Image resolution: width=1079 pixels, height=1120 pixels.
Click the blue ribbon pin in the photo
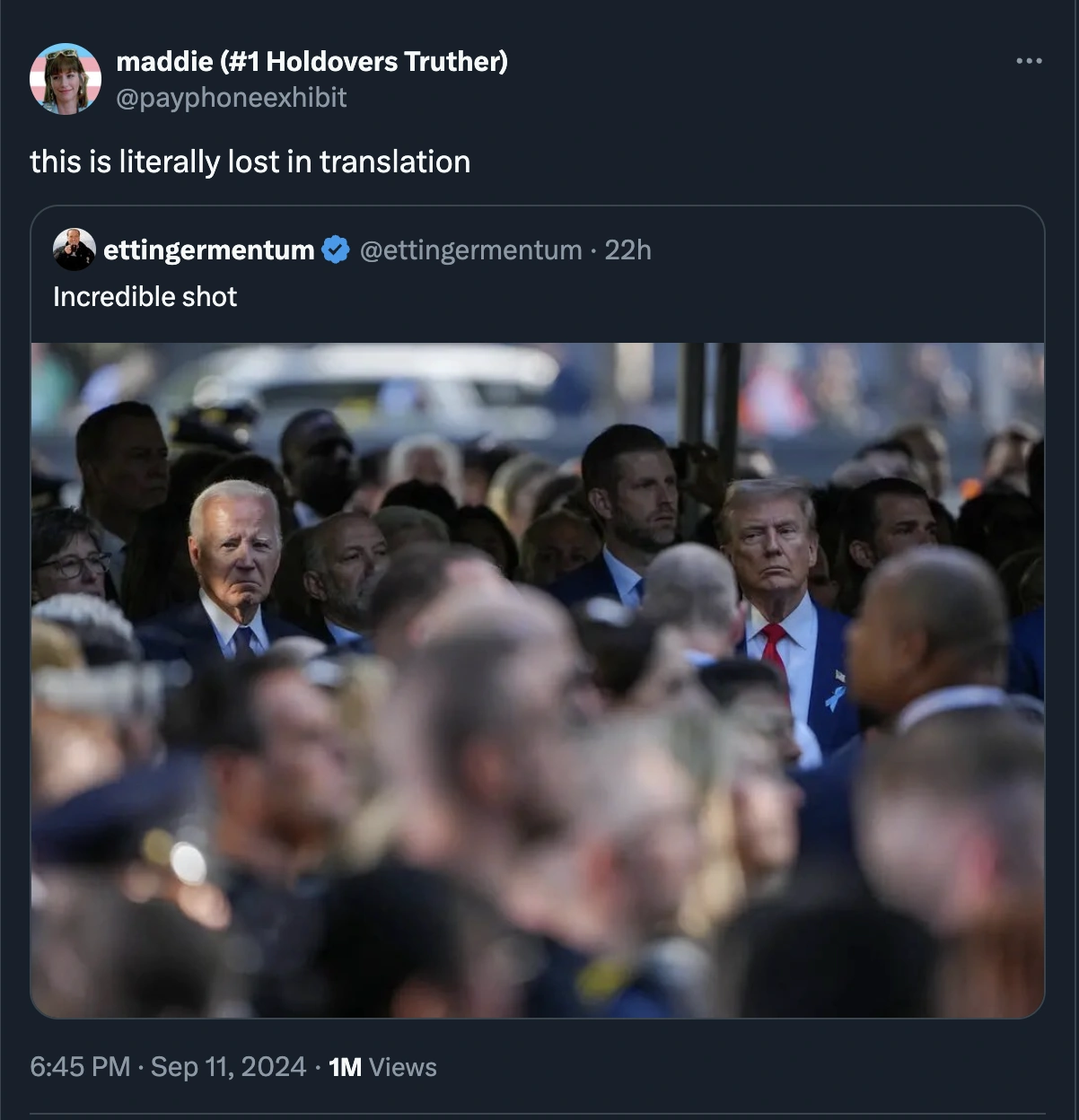click(835, 697)
